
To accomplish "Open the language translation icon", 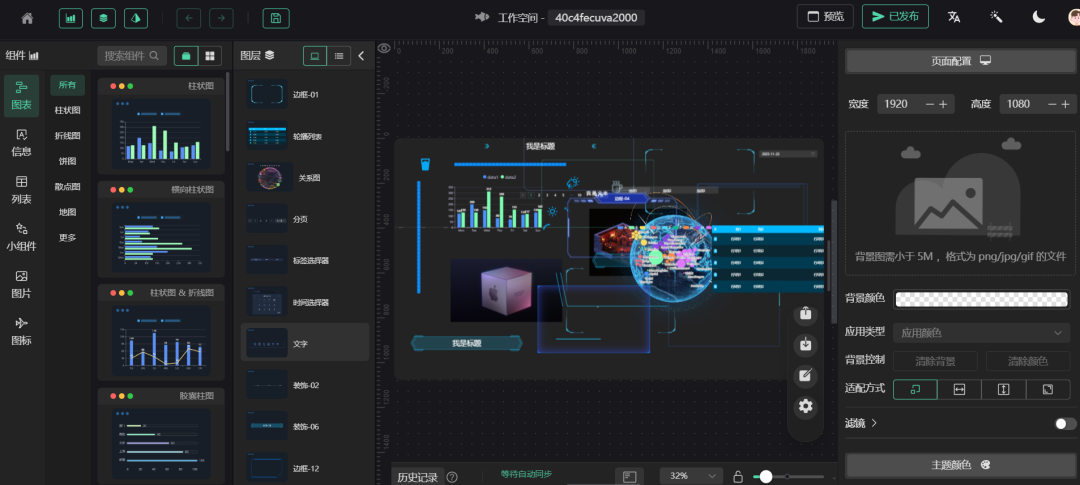I will [x=954, y=17].
